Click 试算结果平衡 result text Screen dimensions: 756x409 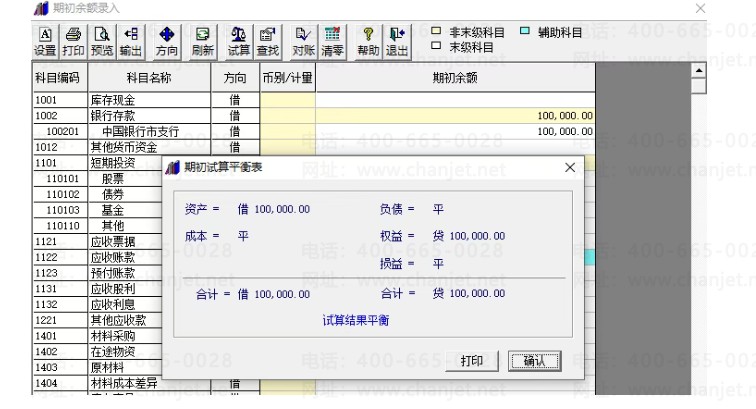(x=356, y=320)
